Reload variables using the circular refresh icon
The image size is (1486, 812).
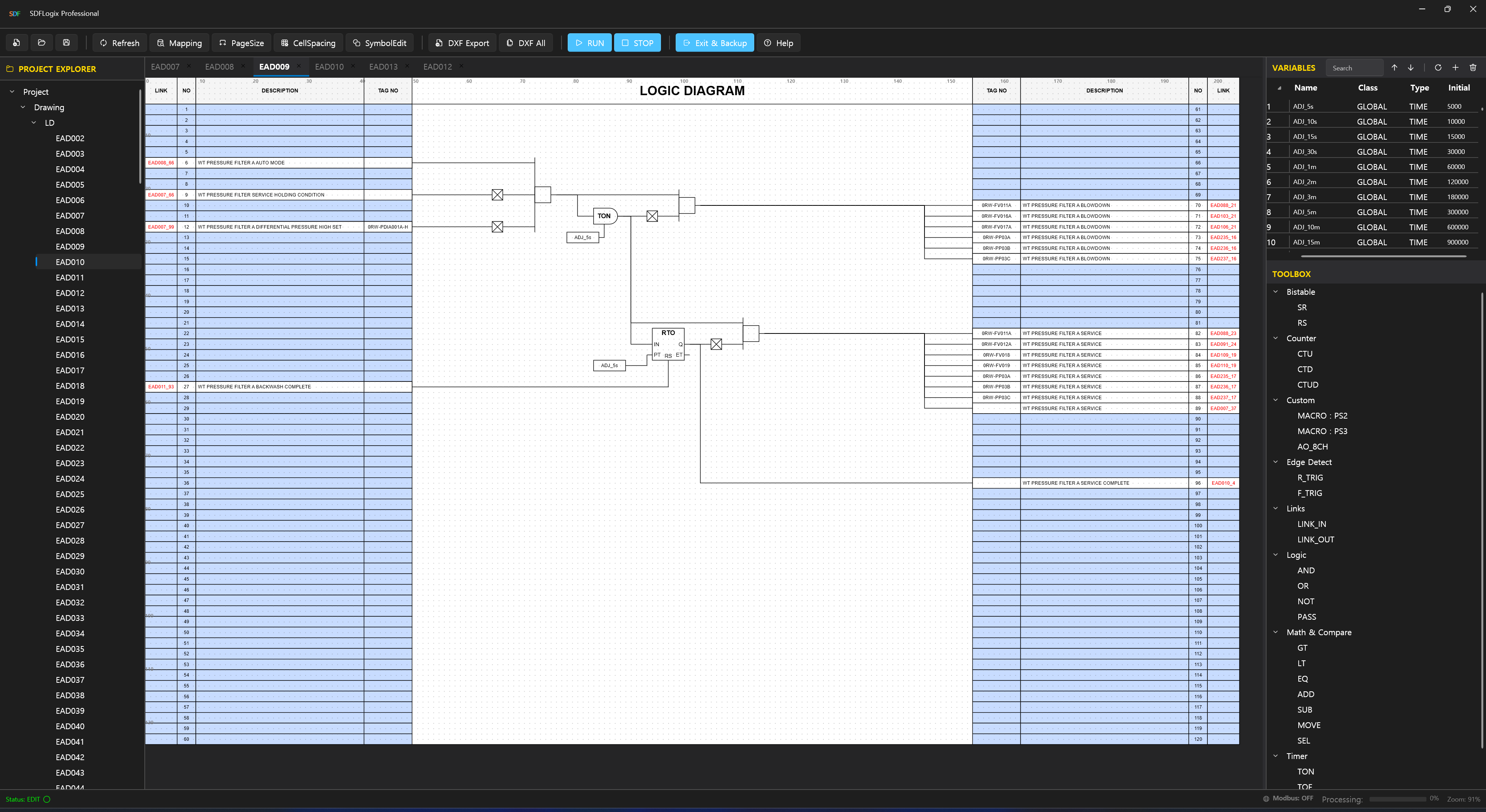pos(1438,67)
